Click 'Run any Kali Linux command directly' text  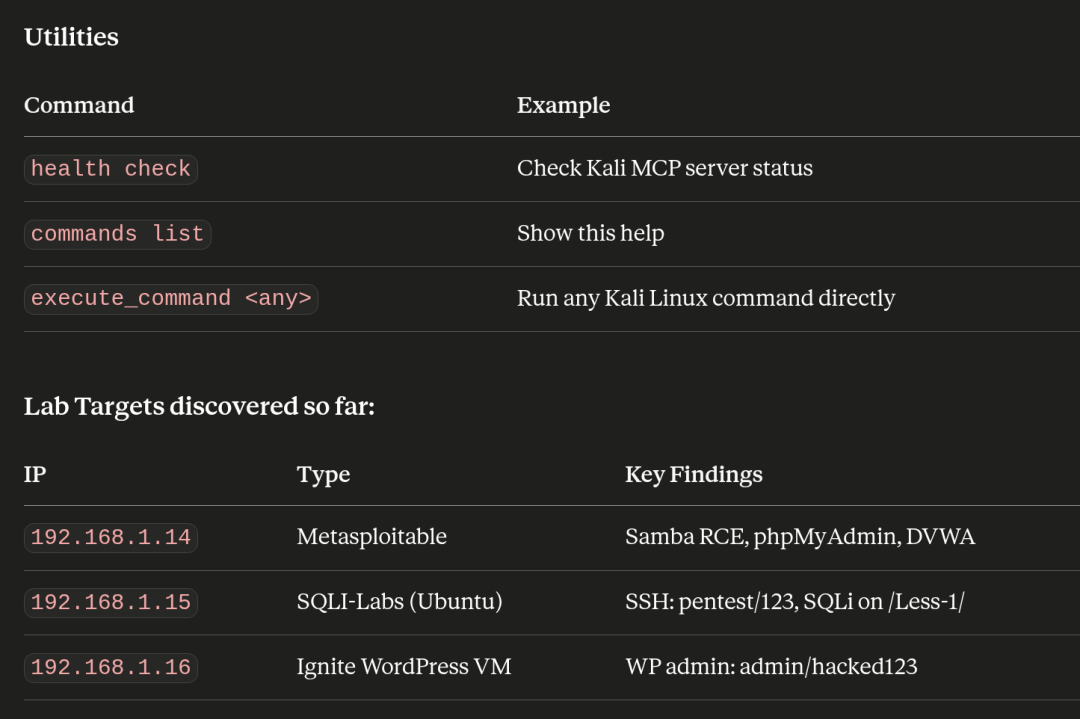[x=706, y=298]
